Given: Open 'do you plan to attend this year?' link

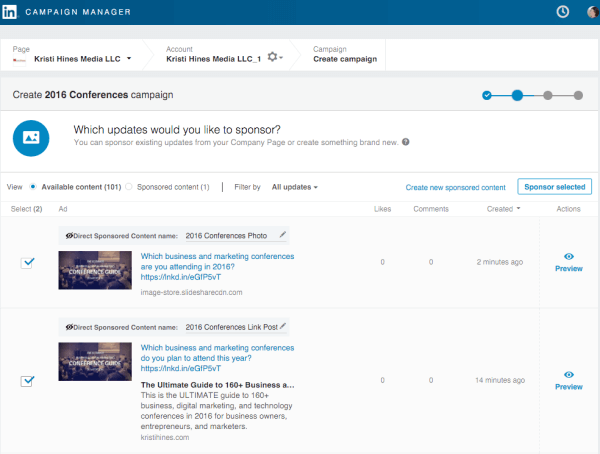Looking at the screenshot, I should tap(217, 358).
